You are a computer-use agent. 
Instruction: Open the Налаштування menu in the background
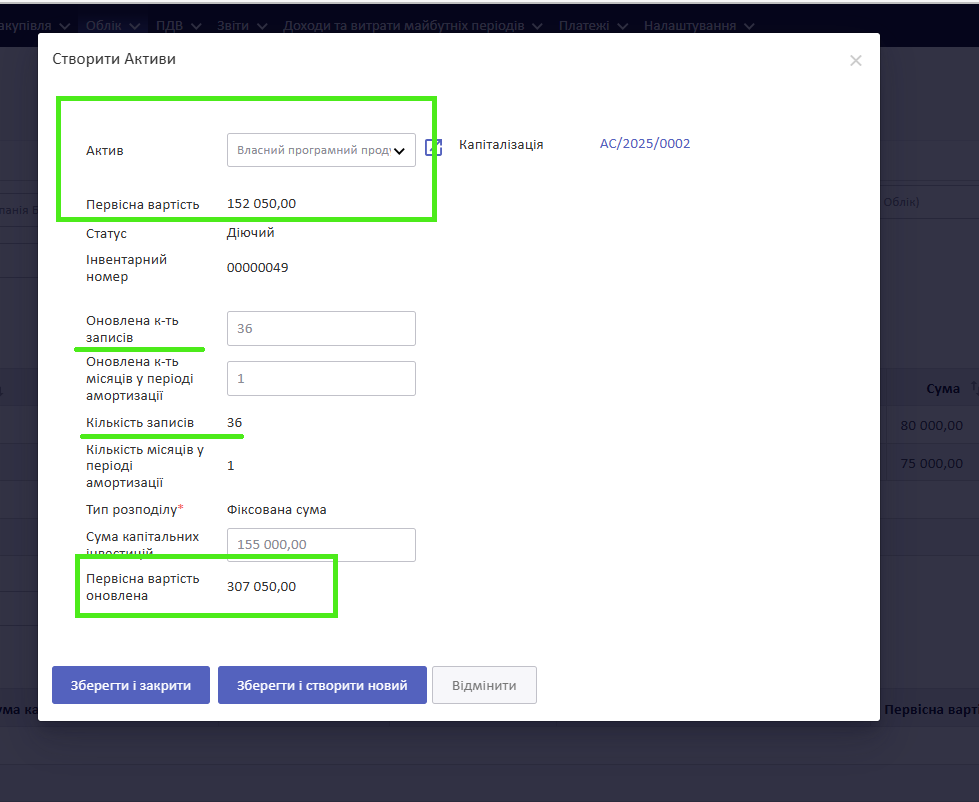(x=699, y=26)
